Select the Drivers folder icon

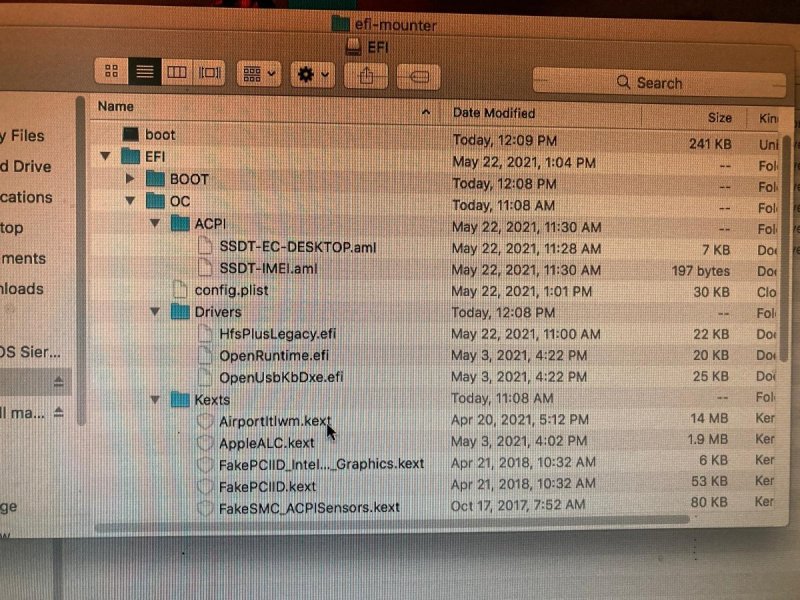(x=180, y=311)
